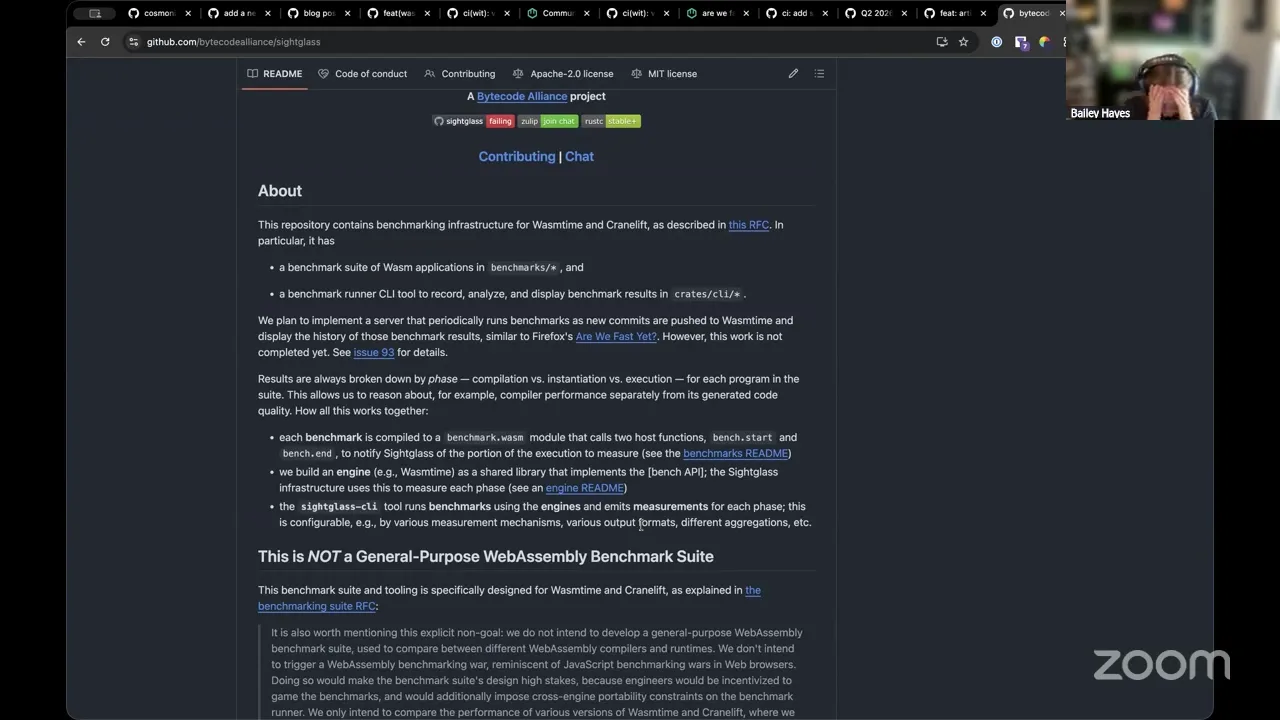The width and height of the screenshot is (1280, 720).
Task: Click the 'benchmark.wasm' code text
Action: point(485,438)
